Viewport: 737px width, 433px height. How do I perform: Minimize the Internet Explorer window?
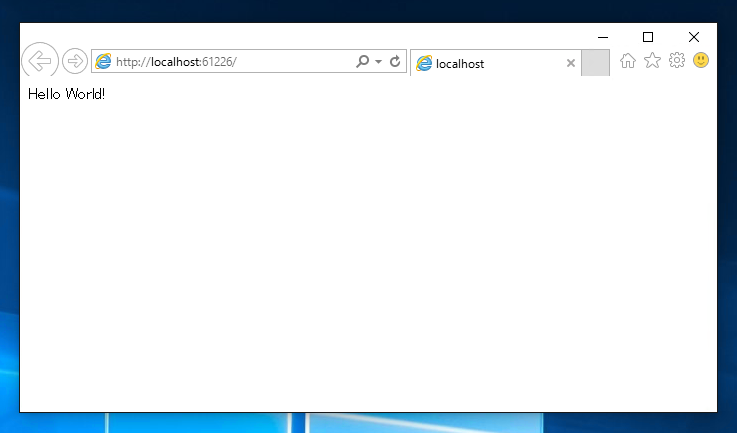(603, 37)
